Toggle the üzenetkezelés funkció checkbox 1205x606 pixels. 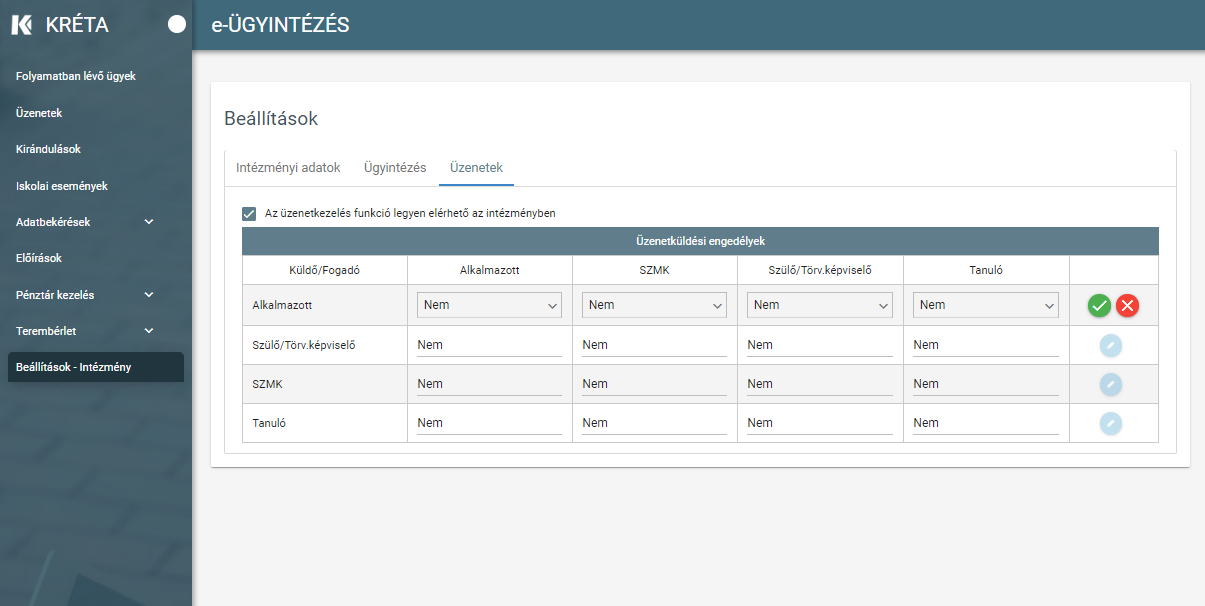[249, 213]
